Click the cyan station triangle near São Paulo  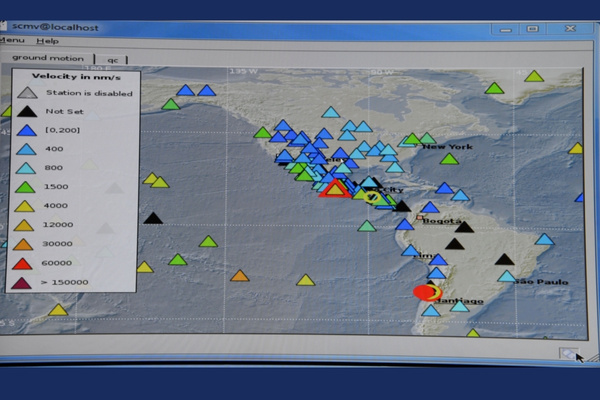point(507,276)
